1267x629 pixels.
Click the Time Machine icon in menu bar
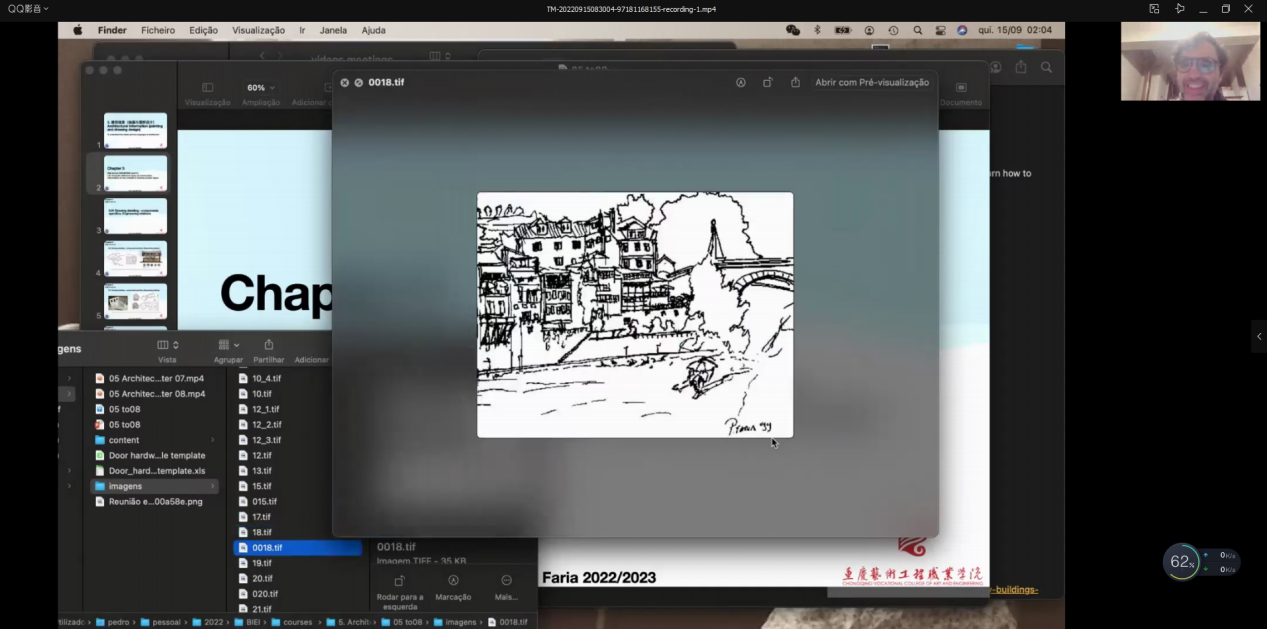pos(893,30)
